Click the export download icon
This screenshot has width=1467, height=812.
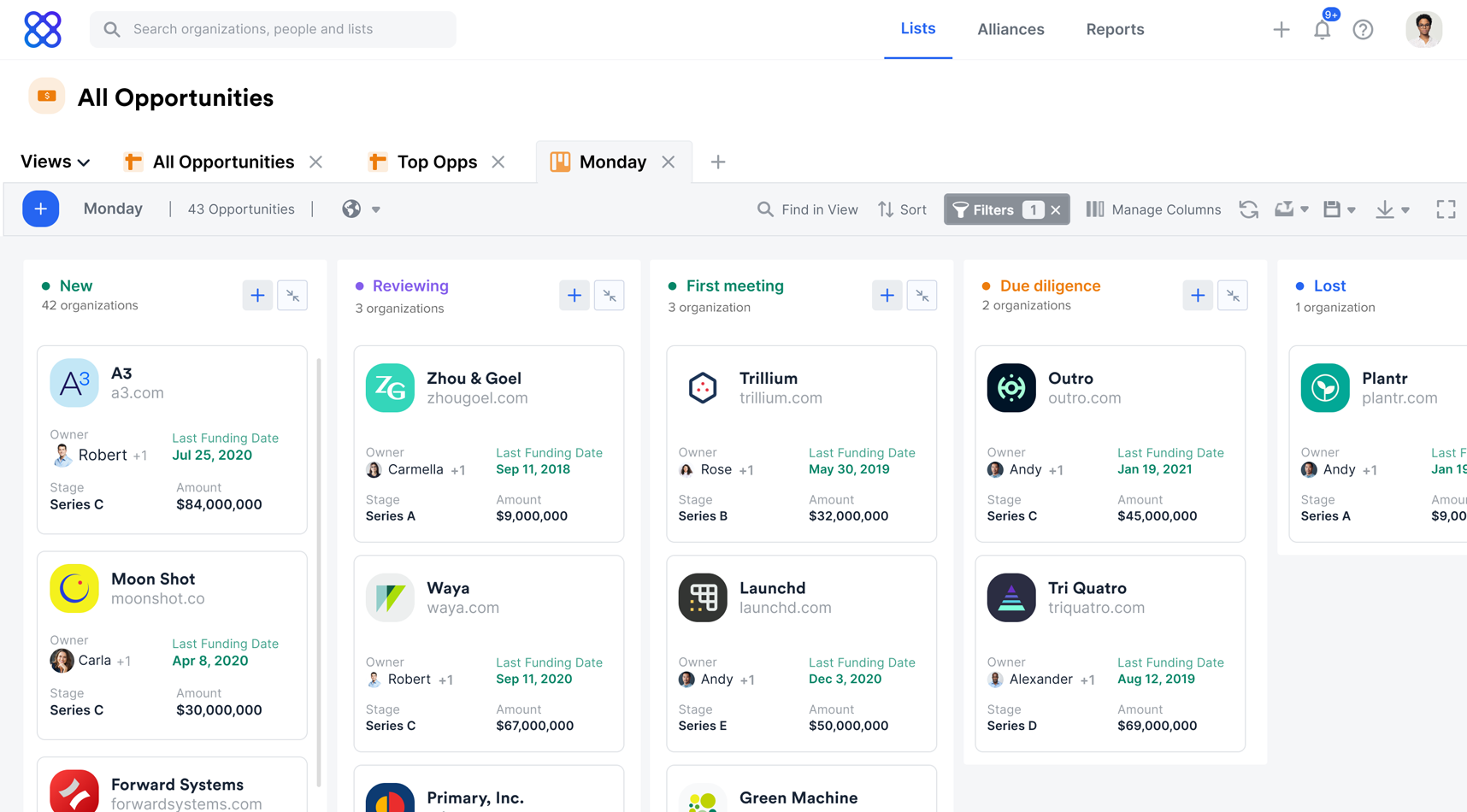1387,209
